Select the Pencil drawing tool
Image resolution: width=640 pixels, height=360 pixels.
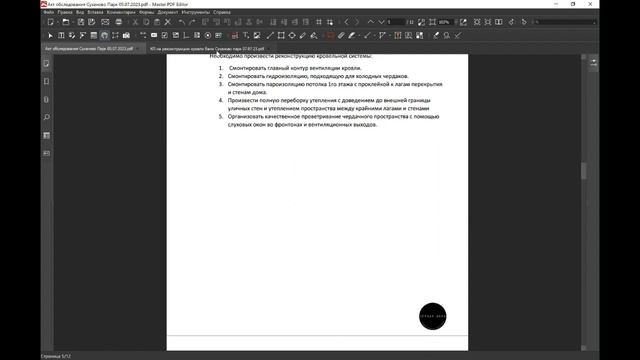click(302, 36)
